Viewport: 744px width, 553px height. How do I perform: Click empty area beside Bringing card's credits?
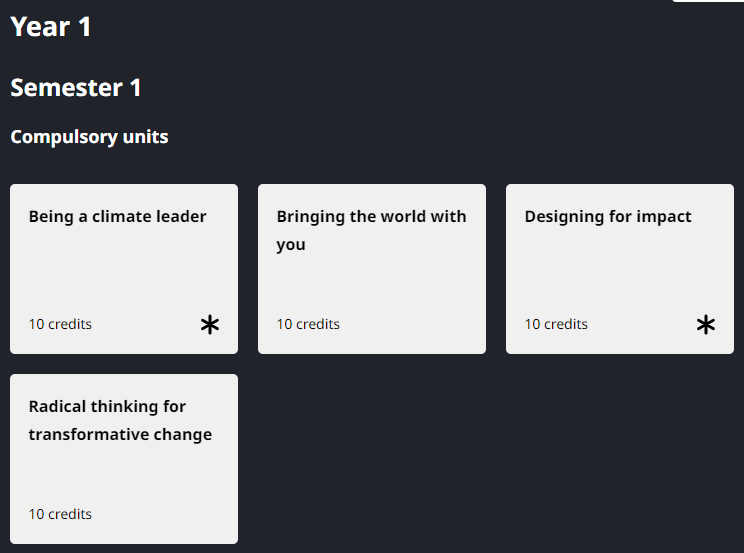(413, 324)
